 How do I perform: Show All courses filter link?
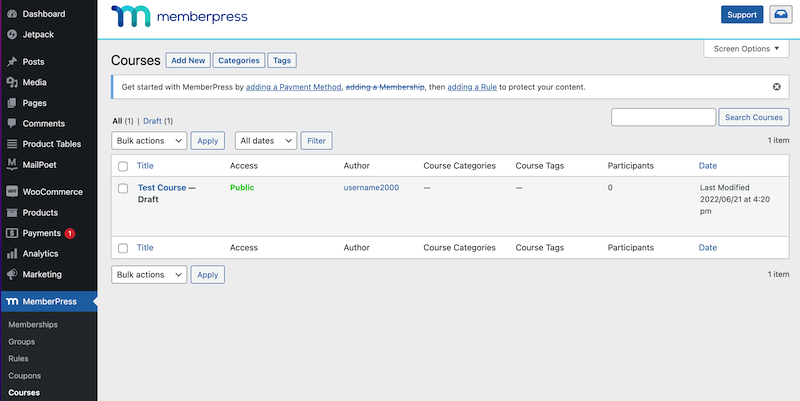pos(117,121)
